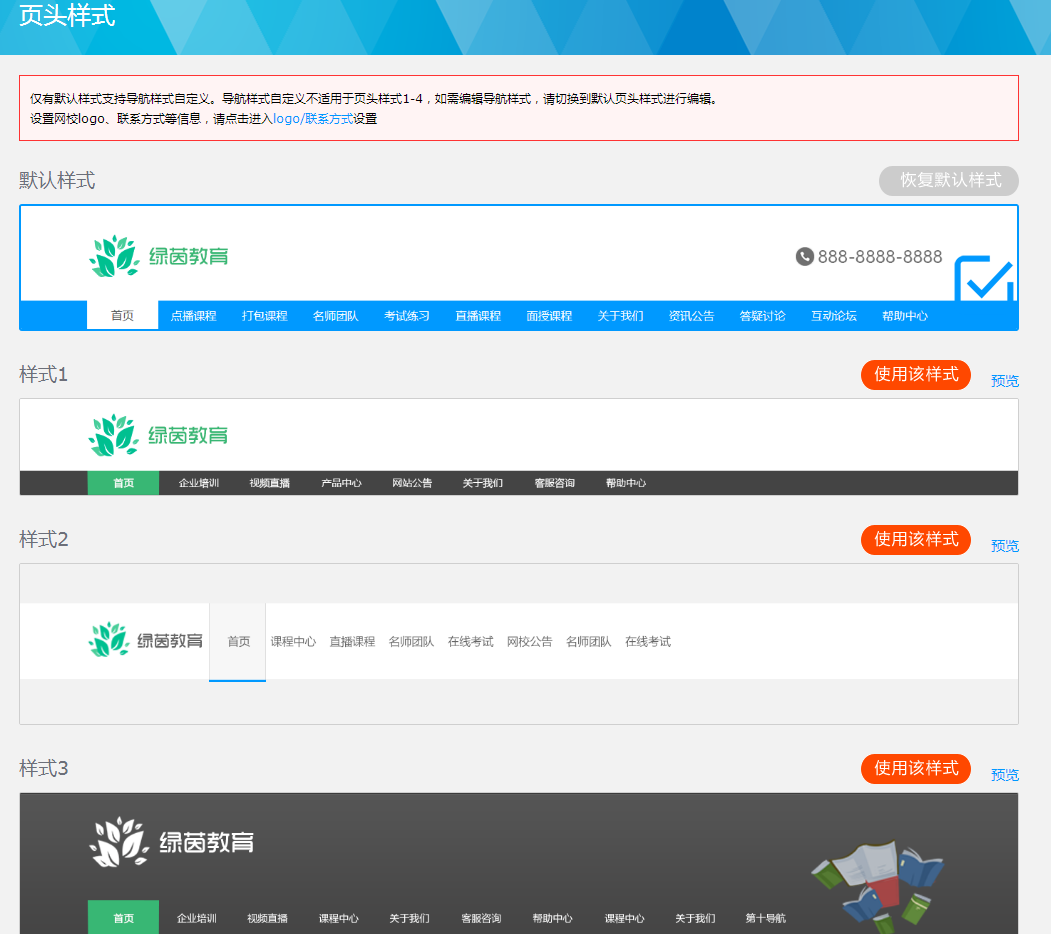Click 企业培训 in 样式1 navigation bar
The image size is (1051, 934).
[x=198, y=483]
